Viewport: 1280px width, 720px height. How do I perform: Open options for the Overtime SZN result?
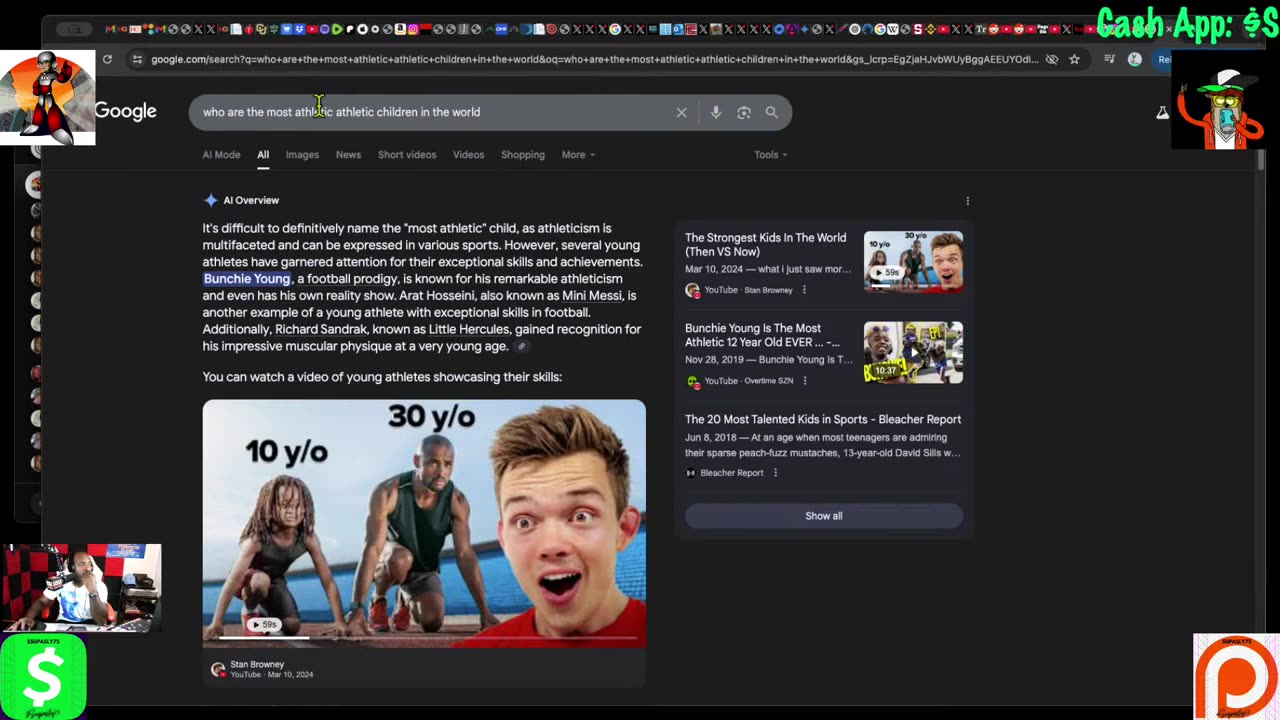[805, 381]
